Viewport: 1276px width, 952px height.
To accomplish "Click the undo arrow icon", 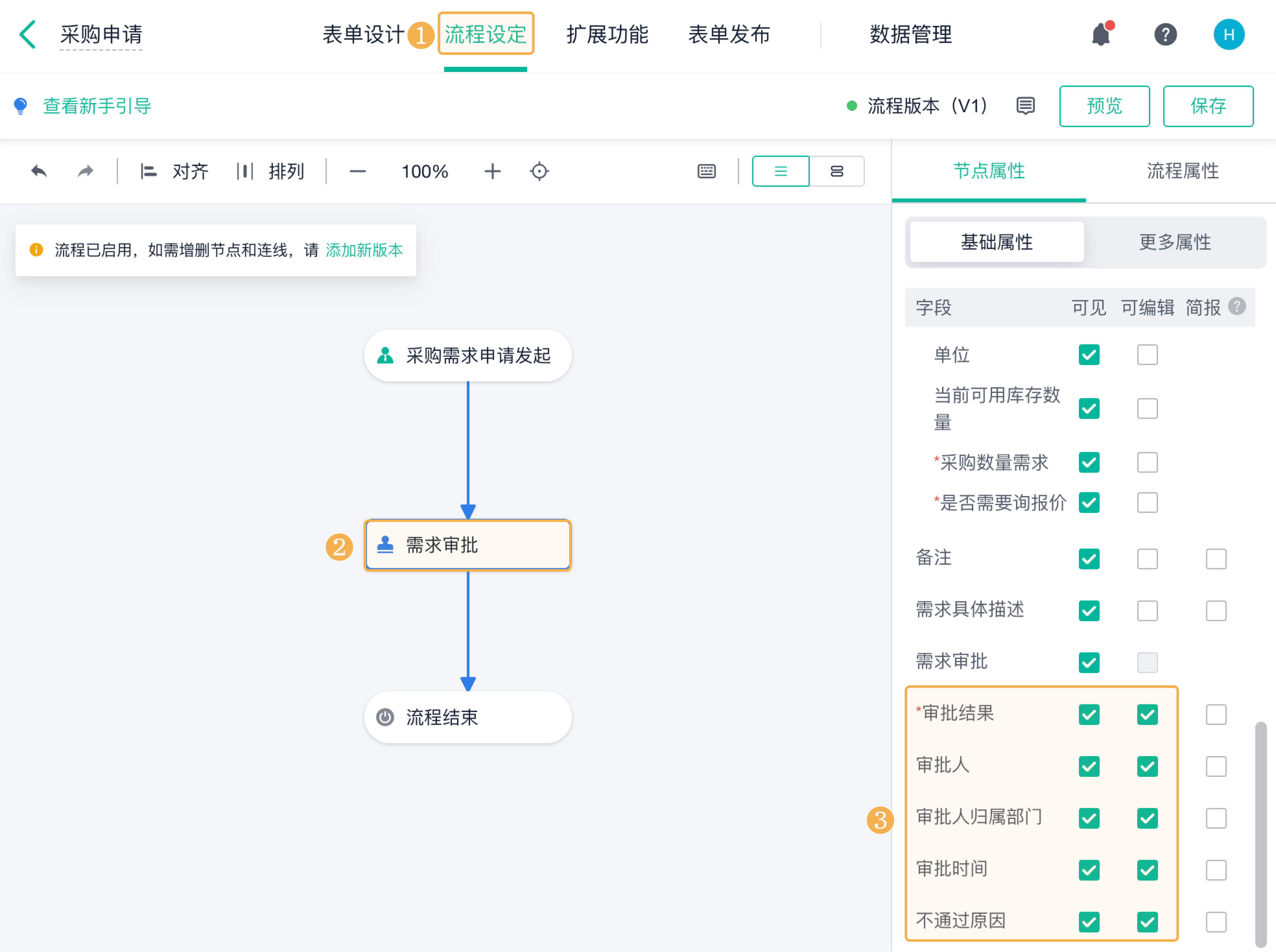I will pos(39,171).
